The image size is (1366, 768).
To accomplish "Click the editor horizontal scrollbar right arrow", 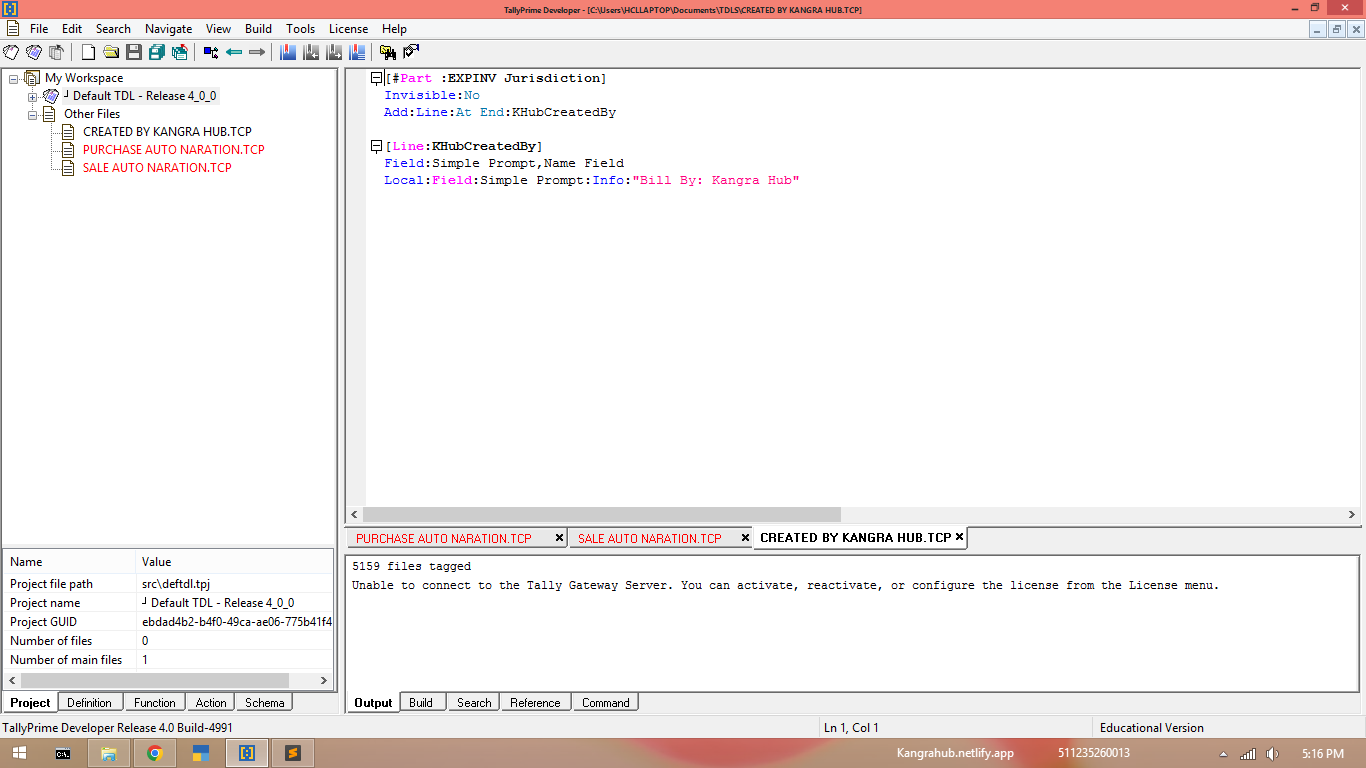I will [x=1352, y=514].
